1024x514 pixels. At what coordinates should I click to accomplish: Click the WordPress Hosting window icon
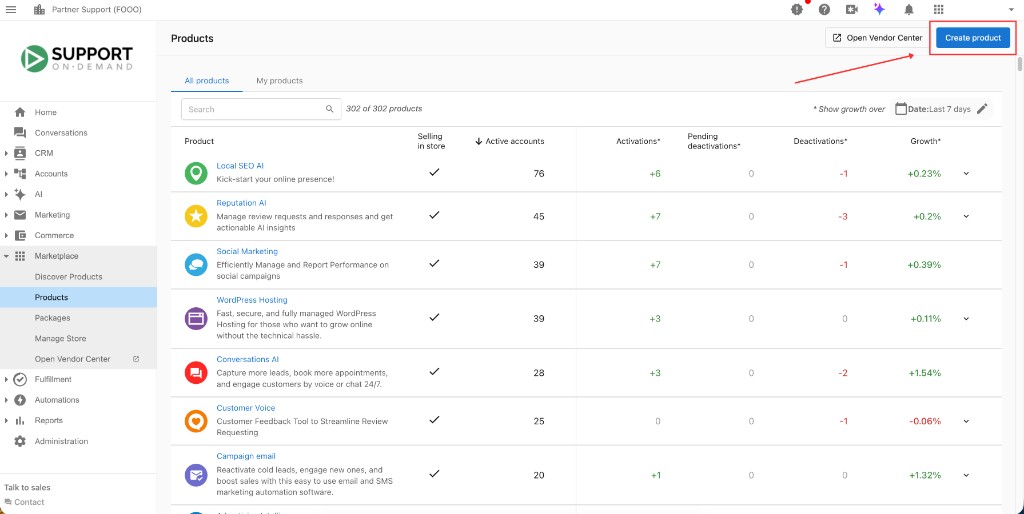(x=196, y=319)
